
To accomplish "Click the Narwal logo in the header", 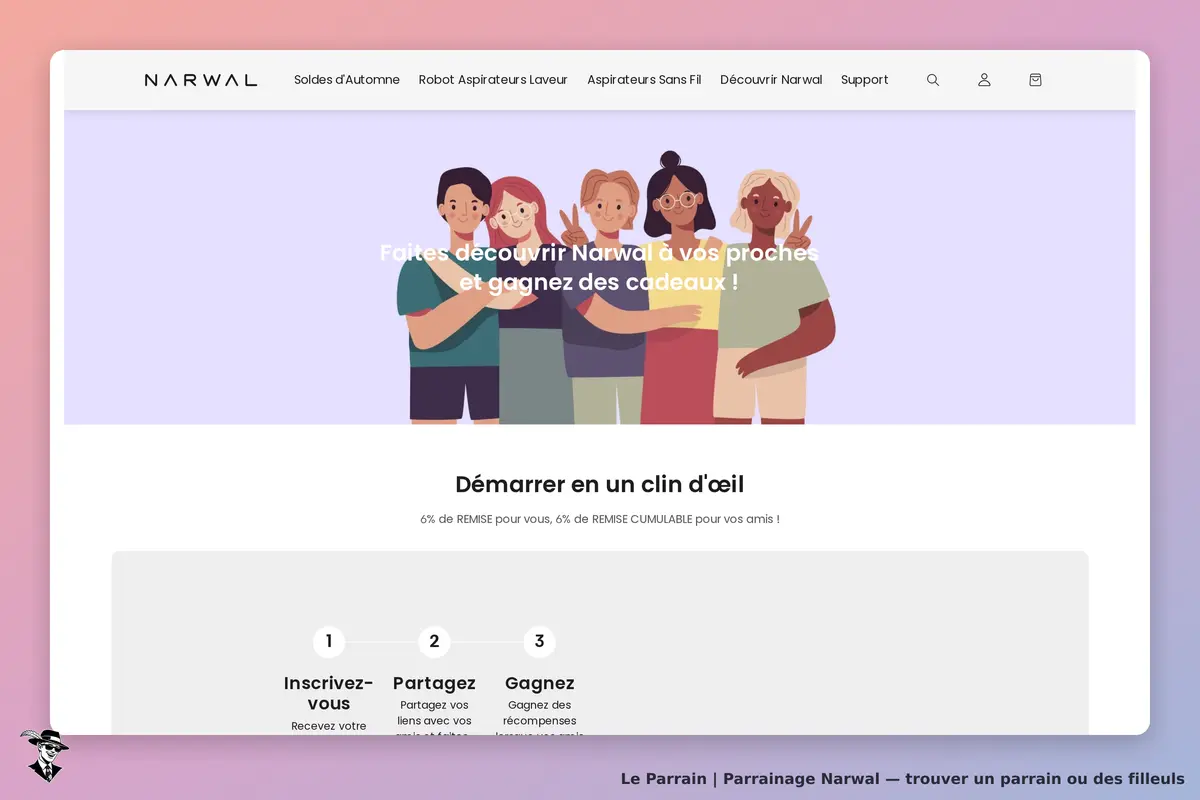I will 200,80.
